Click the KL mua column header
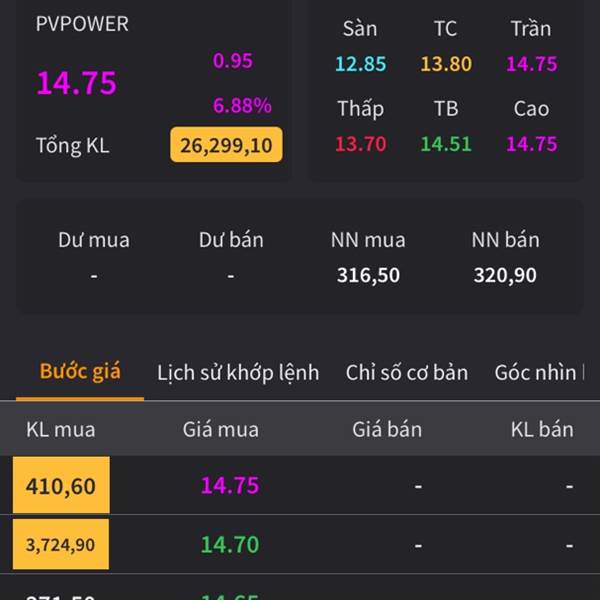The height and width of the screenshot is (600, 600). [x=61, y=429]
